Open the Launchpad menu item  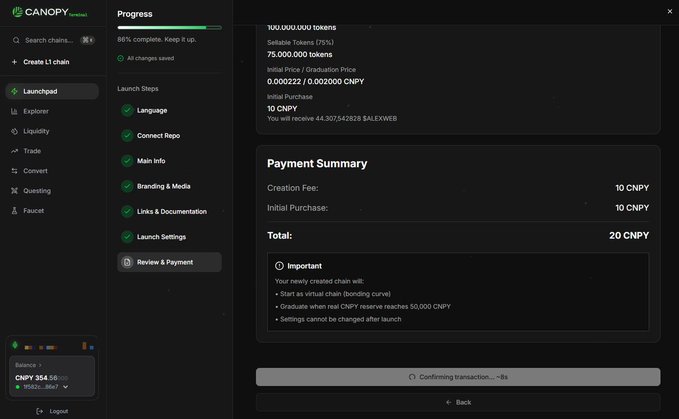point(52,91)
